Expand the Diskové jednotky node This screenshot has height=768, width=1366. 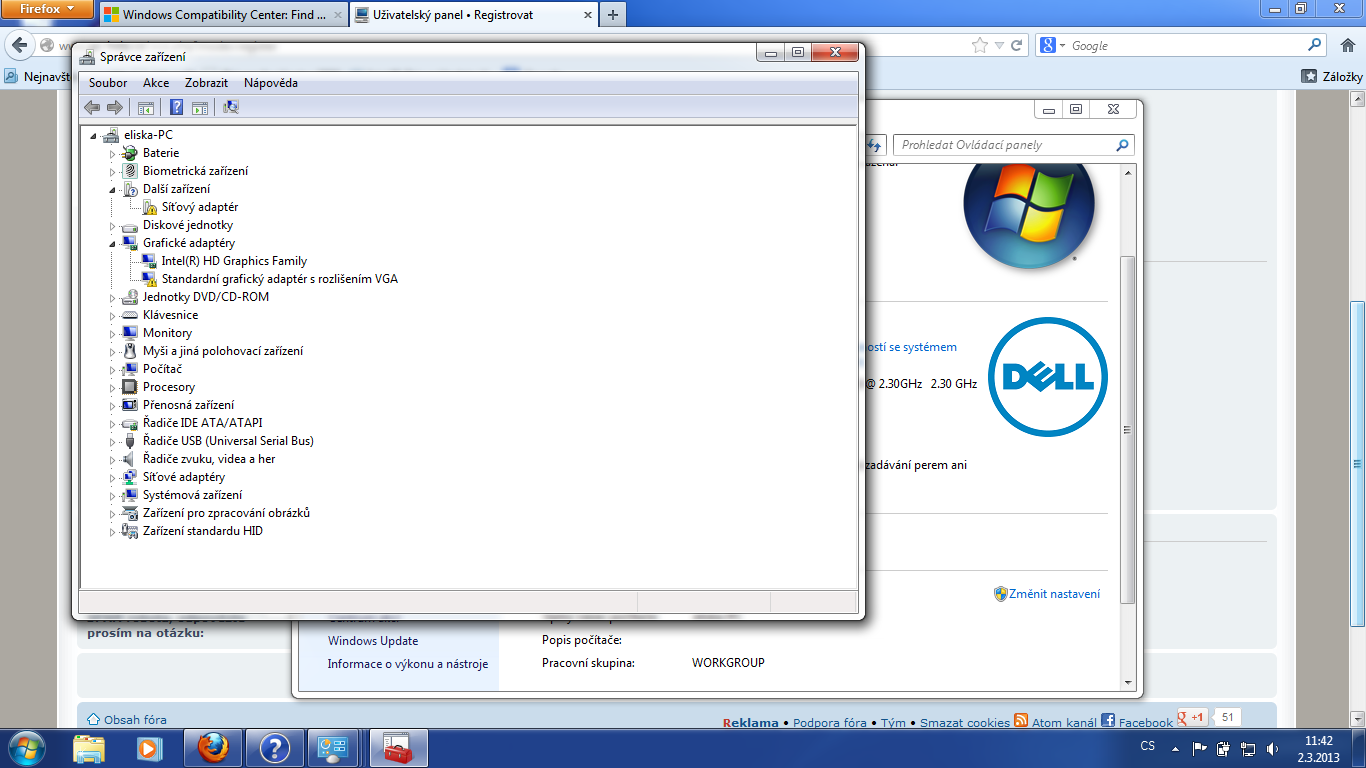[x=113, y=225]
